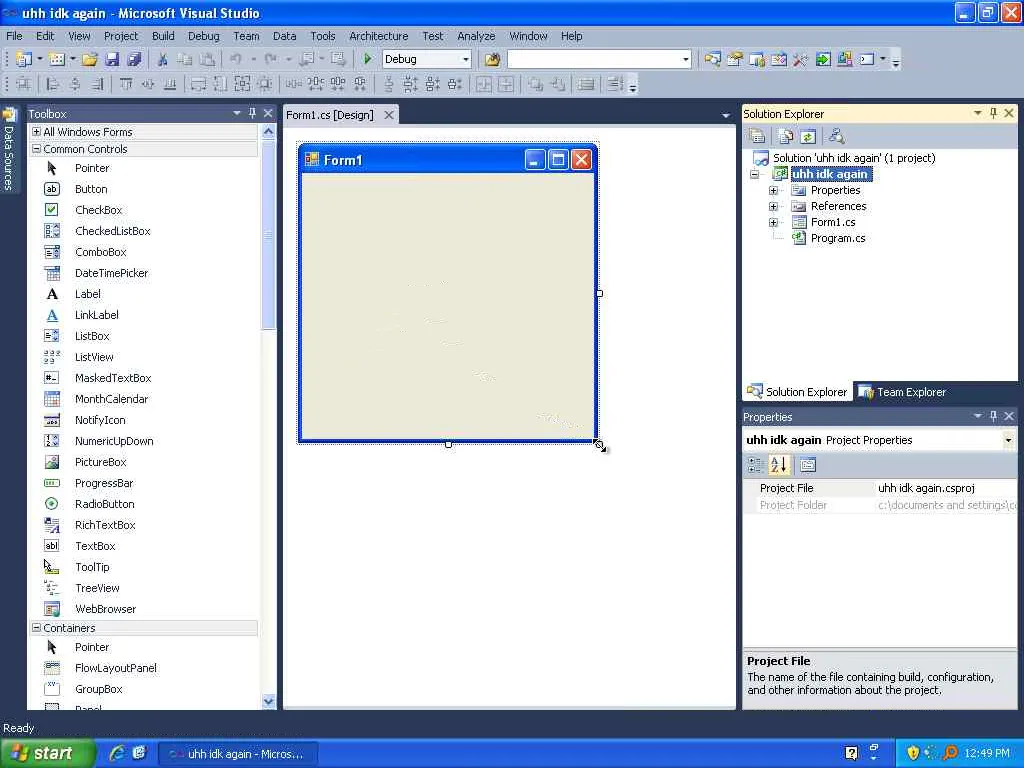Select the Form1.cs [Design] tab
The image size is (1024, 768).
(330, 115)
